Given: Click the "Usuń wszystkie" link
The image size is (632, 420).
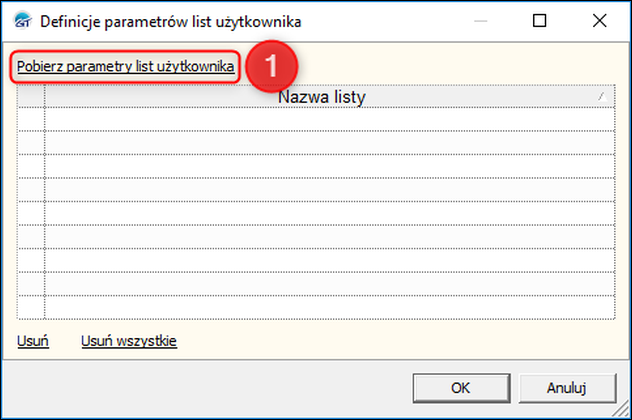Looking at the screenshot, I should click(129, 342).
